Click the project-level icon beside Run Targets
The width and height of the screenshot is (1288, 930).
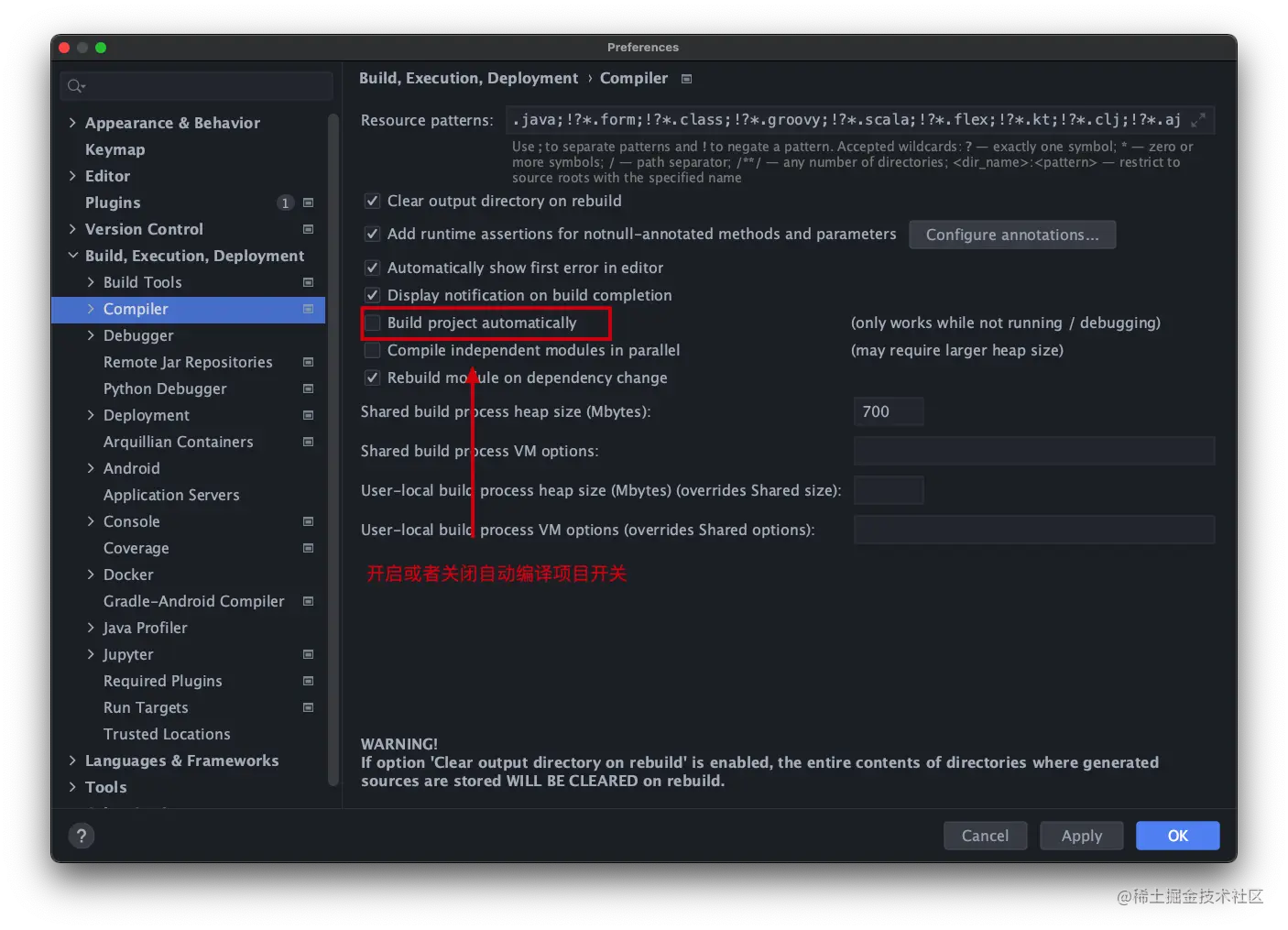(308, 707)
